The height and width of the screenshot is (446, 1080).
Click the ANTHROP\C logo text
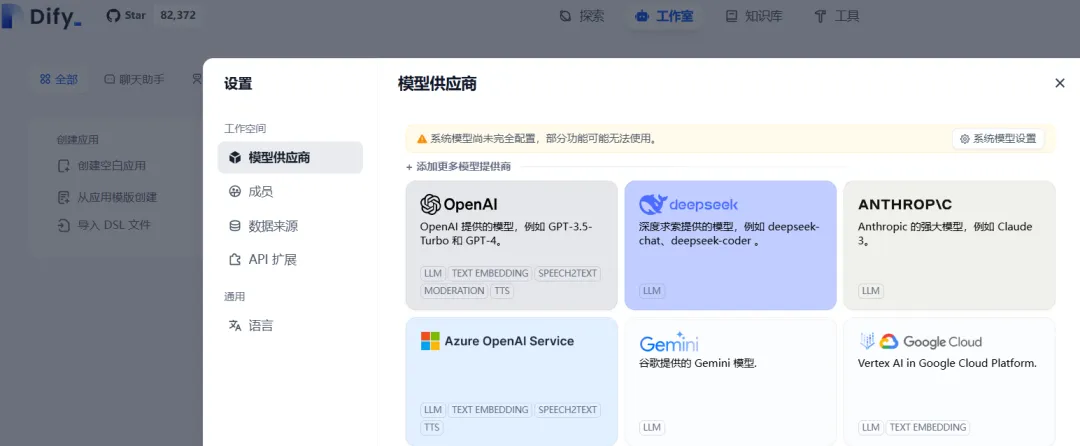(x=905, y=205)
